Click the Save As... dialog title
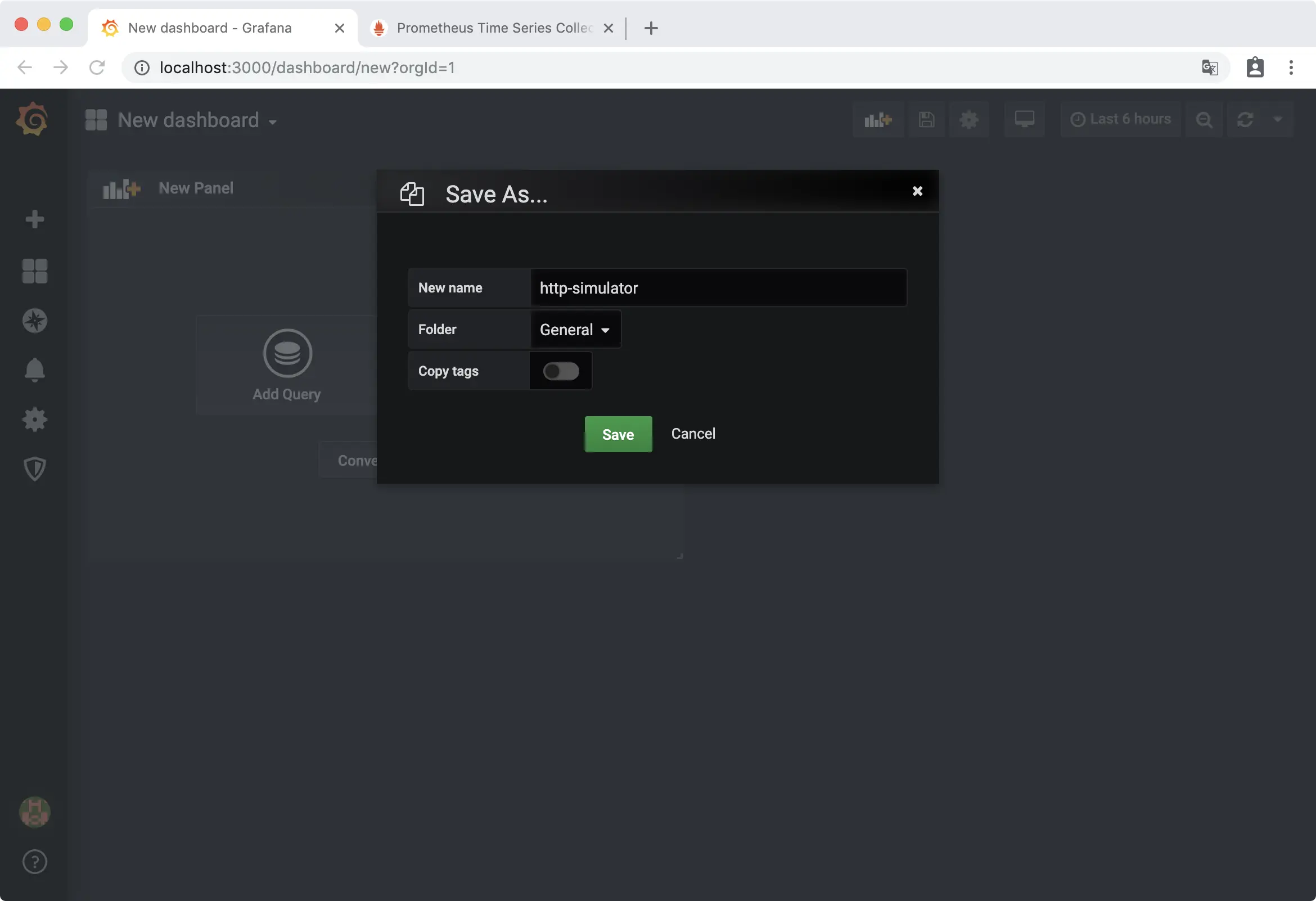 click(497, 194)
